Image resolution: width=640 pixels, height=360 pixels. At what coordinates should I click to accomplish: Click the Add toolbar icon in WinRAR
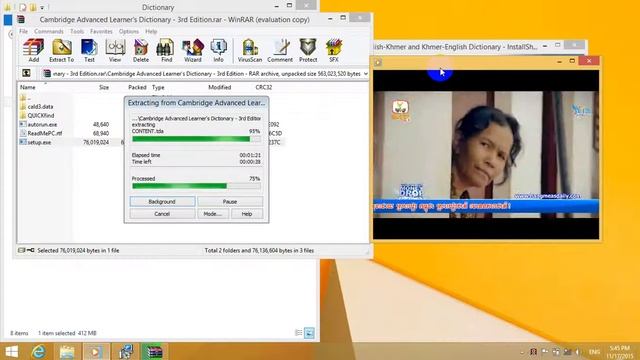click(33, 51)
